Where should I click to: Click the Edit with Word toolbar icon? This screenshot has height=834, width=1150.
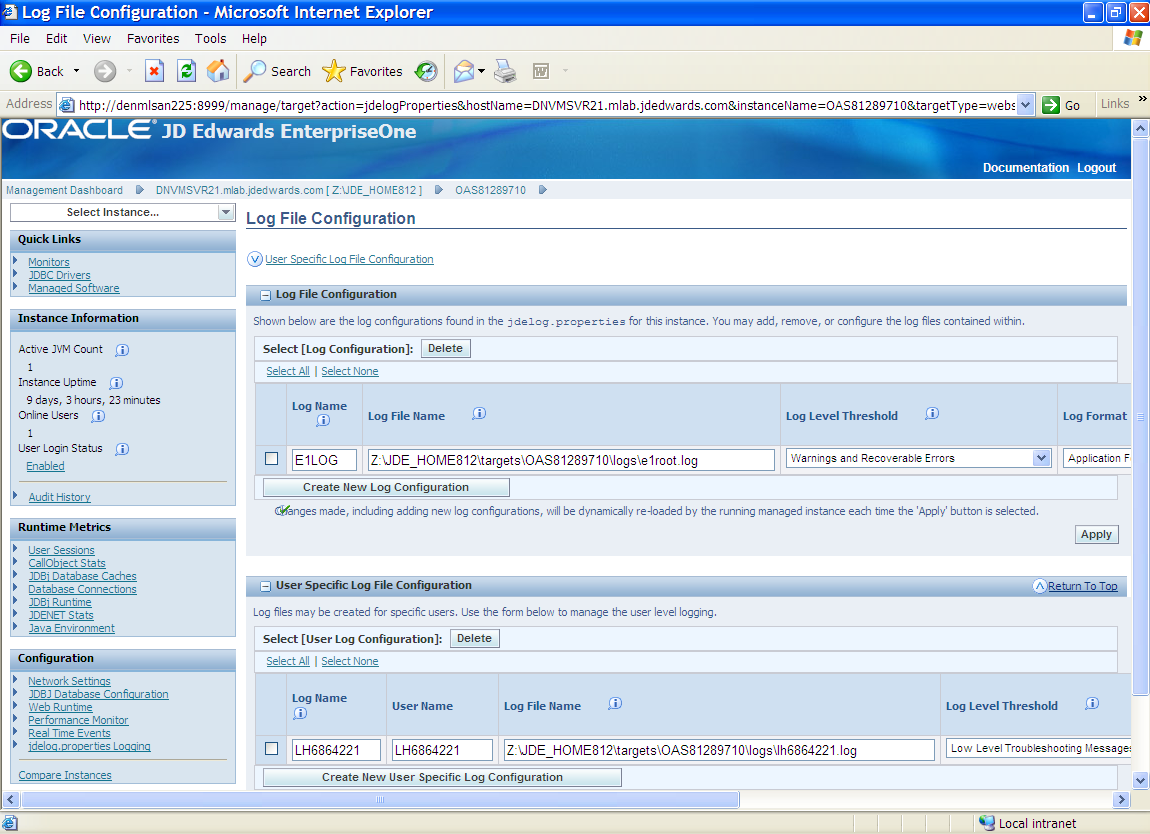(541, 71)
